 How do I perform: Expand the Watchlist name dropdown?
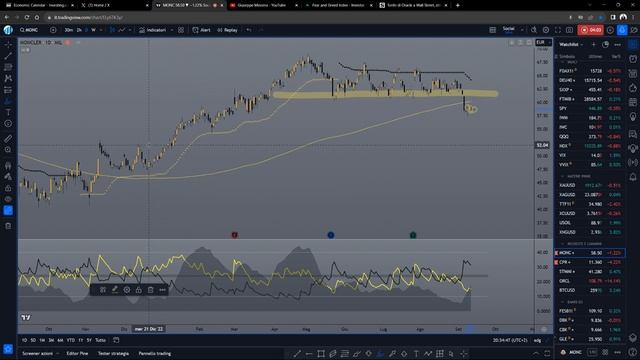point(571,44)
